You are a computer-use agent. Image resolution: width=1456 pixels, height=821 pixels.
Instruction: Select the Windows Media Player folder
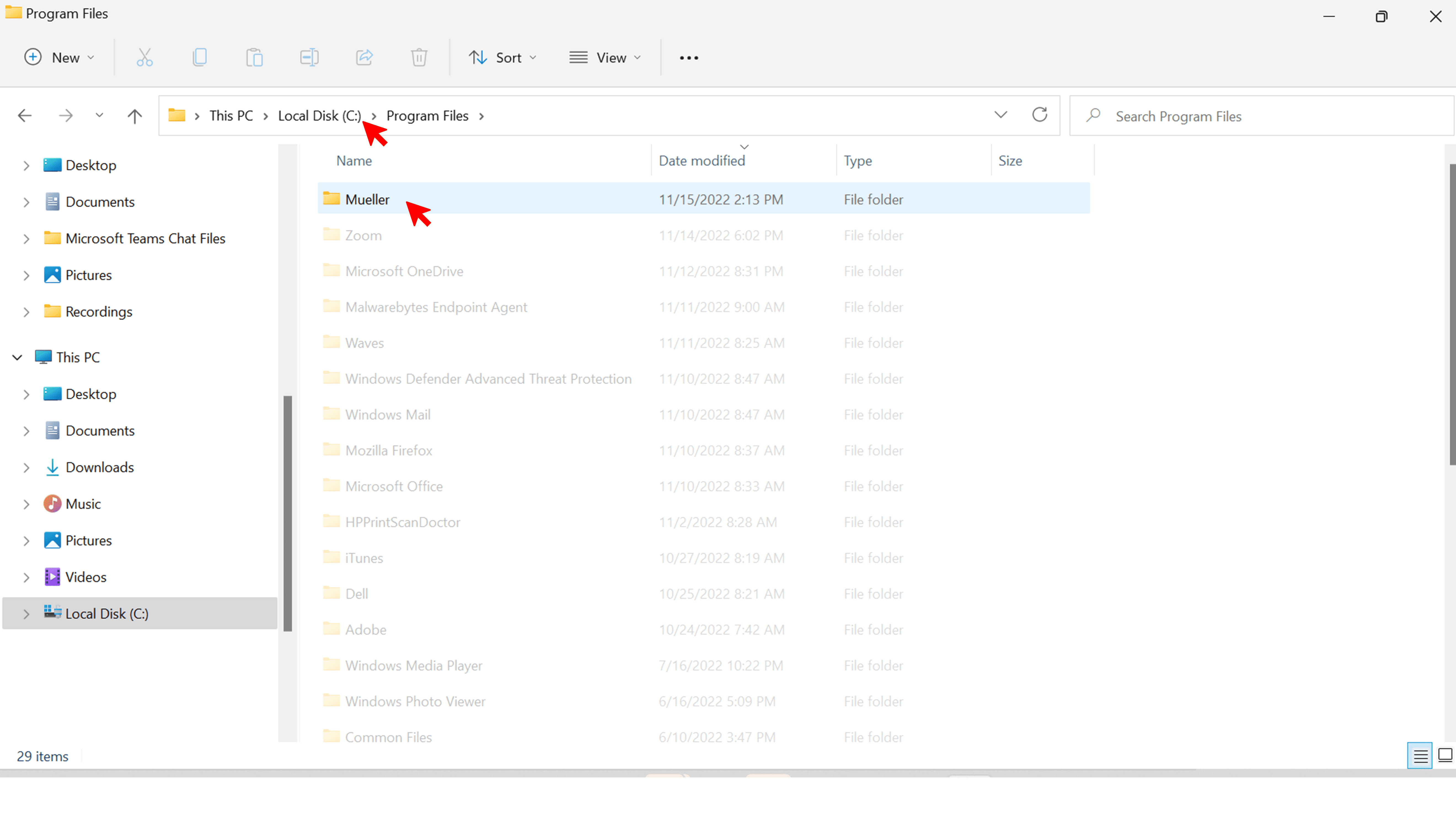click(704, 665)
